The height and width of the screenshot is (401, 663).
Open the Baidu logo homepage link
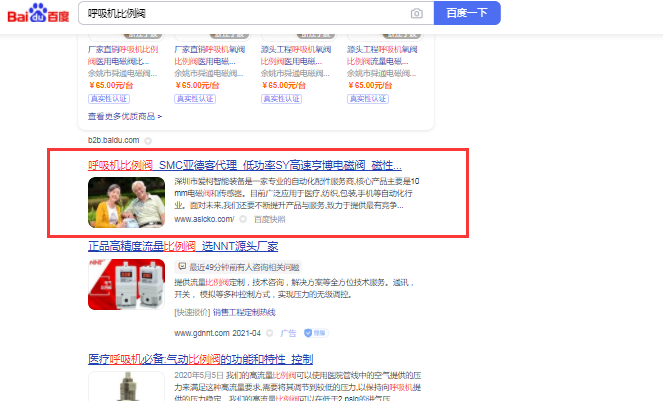point(38,14)
